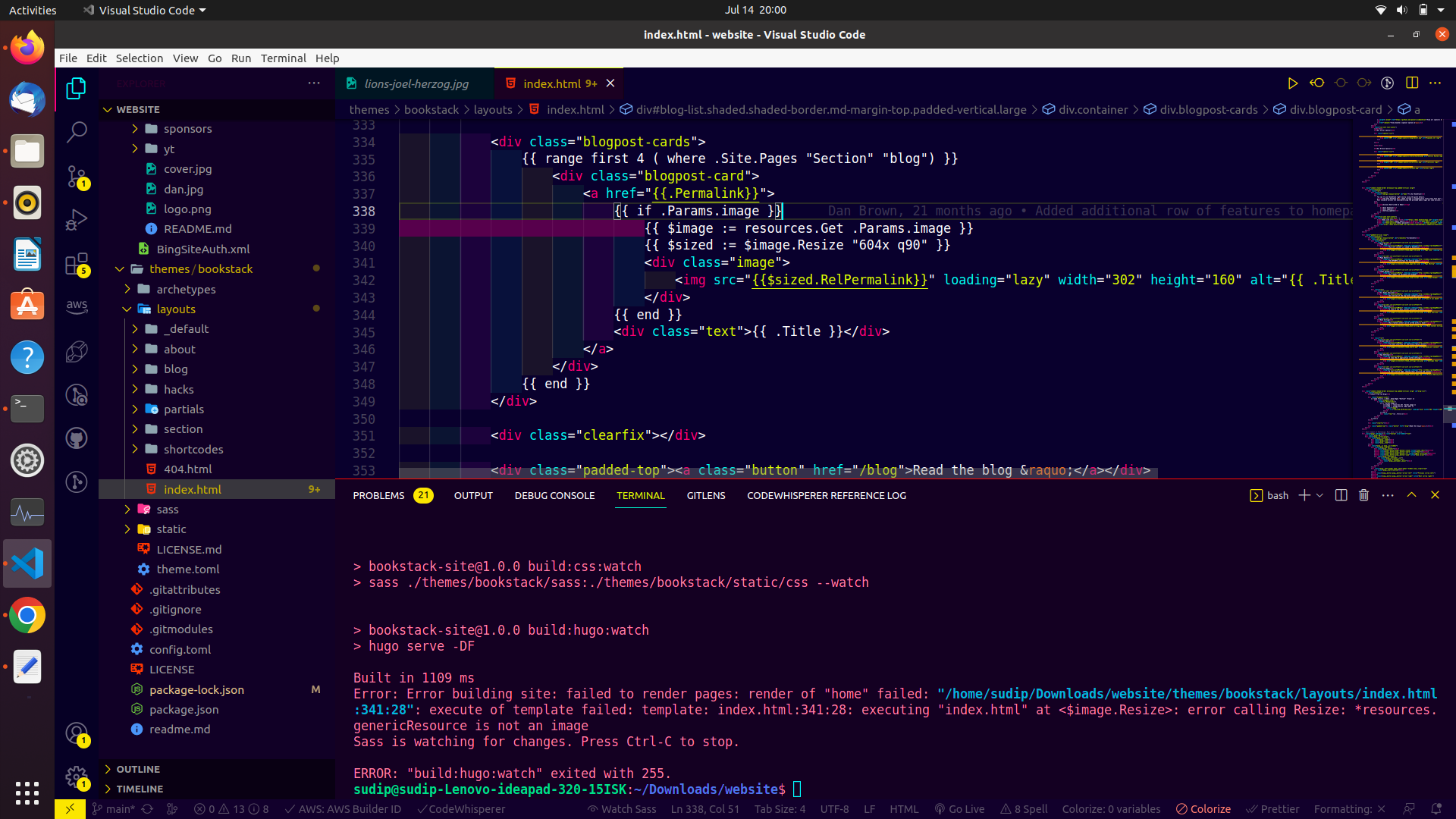
Task: Expand the sass folder
Action: click(168, 510)
